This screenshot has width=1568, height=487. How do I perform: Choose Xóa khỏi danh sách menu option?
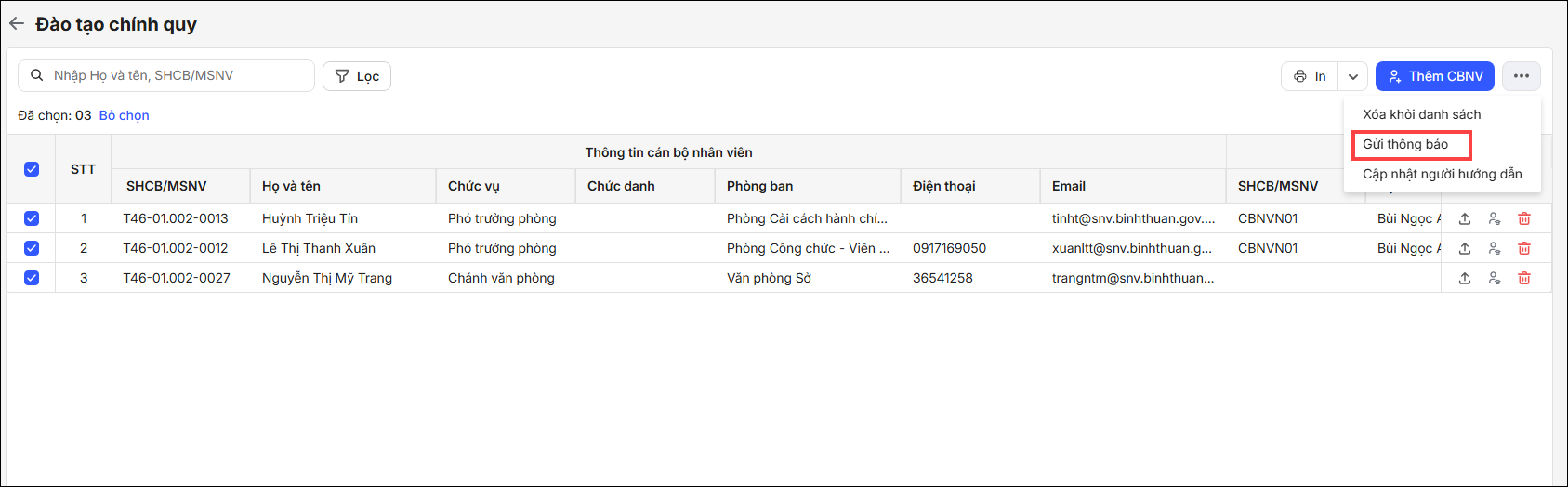pos(1421,114)
